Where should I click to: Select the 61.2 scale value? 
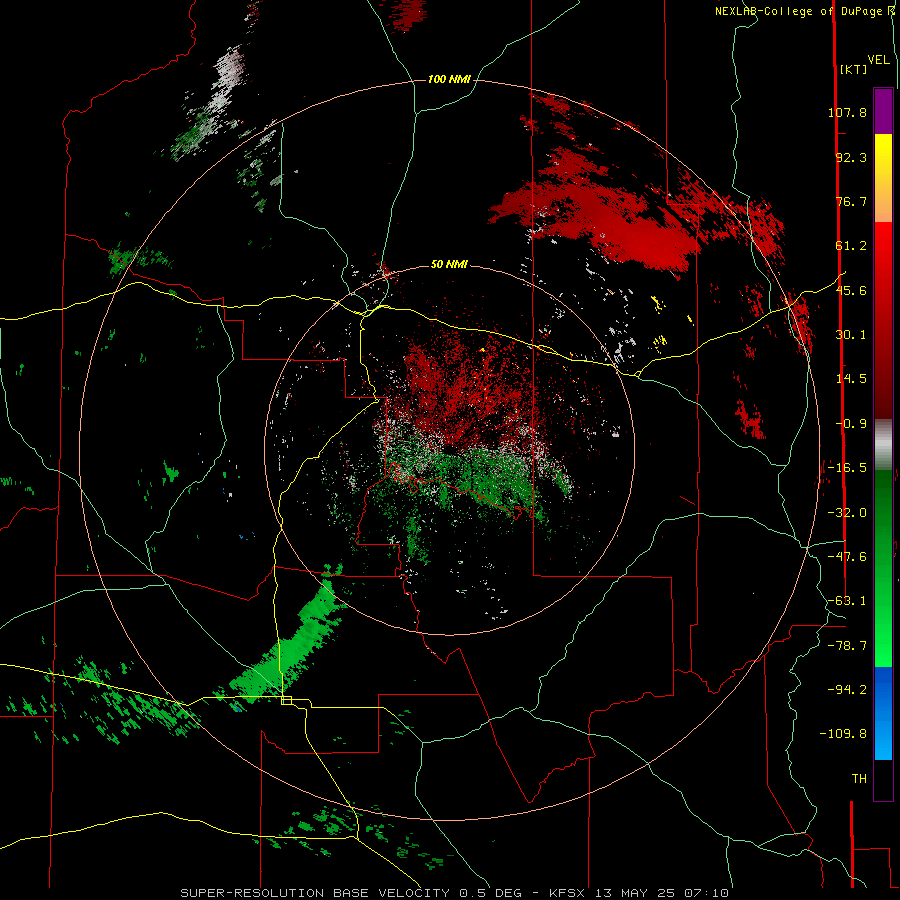pos(851,246)
